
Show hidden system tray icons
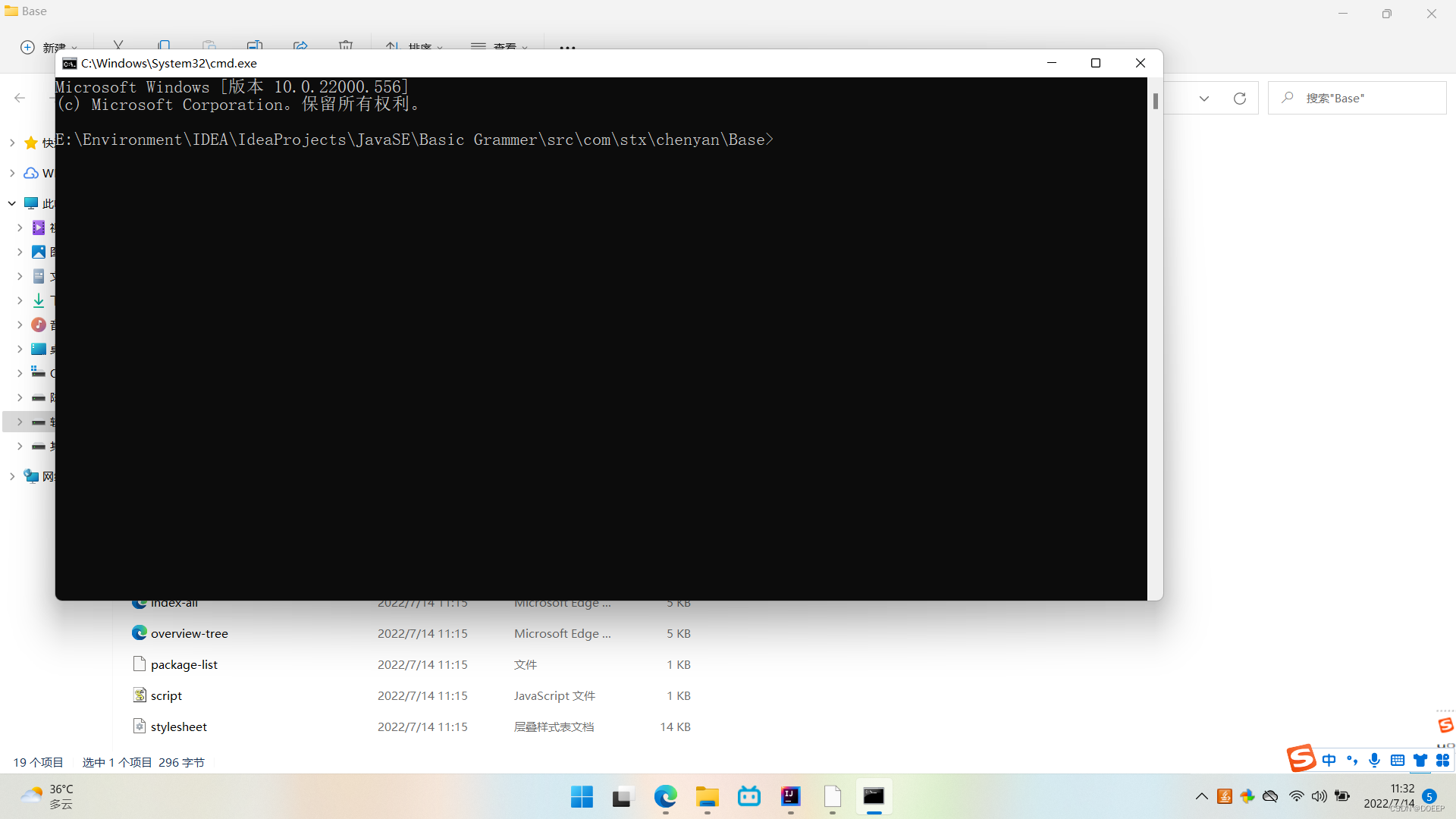pyautogui.click(x=1201, y=796)
